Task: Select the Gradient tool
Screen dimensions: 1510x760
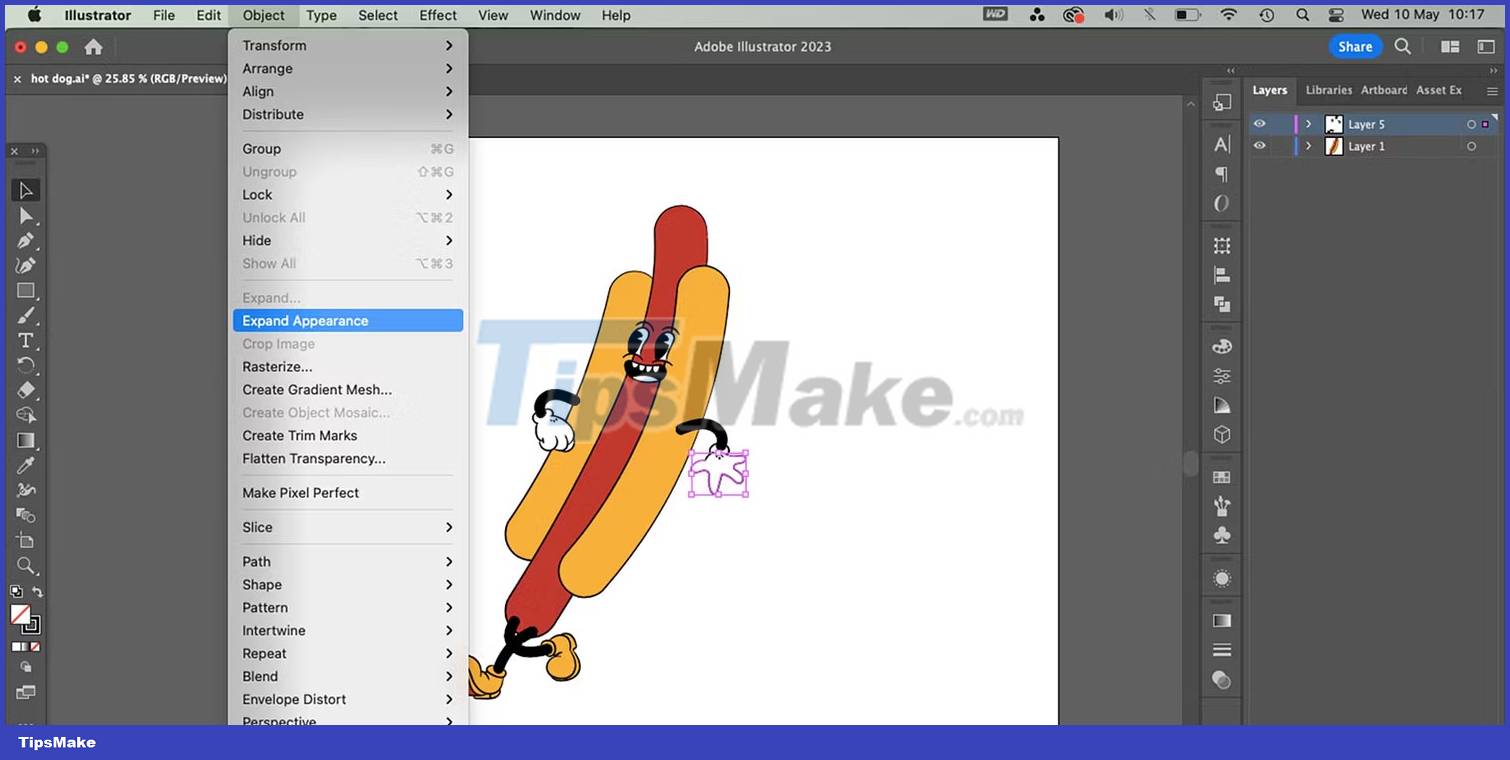Action: pyautogui.click(x=25, y=440)
